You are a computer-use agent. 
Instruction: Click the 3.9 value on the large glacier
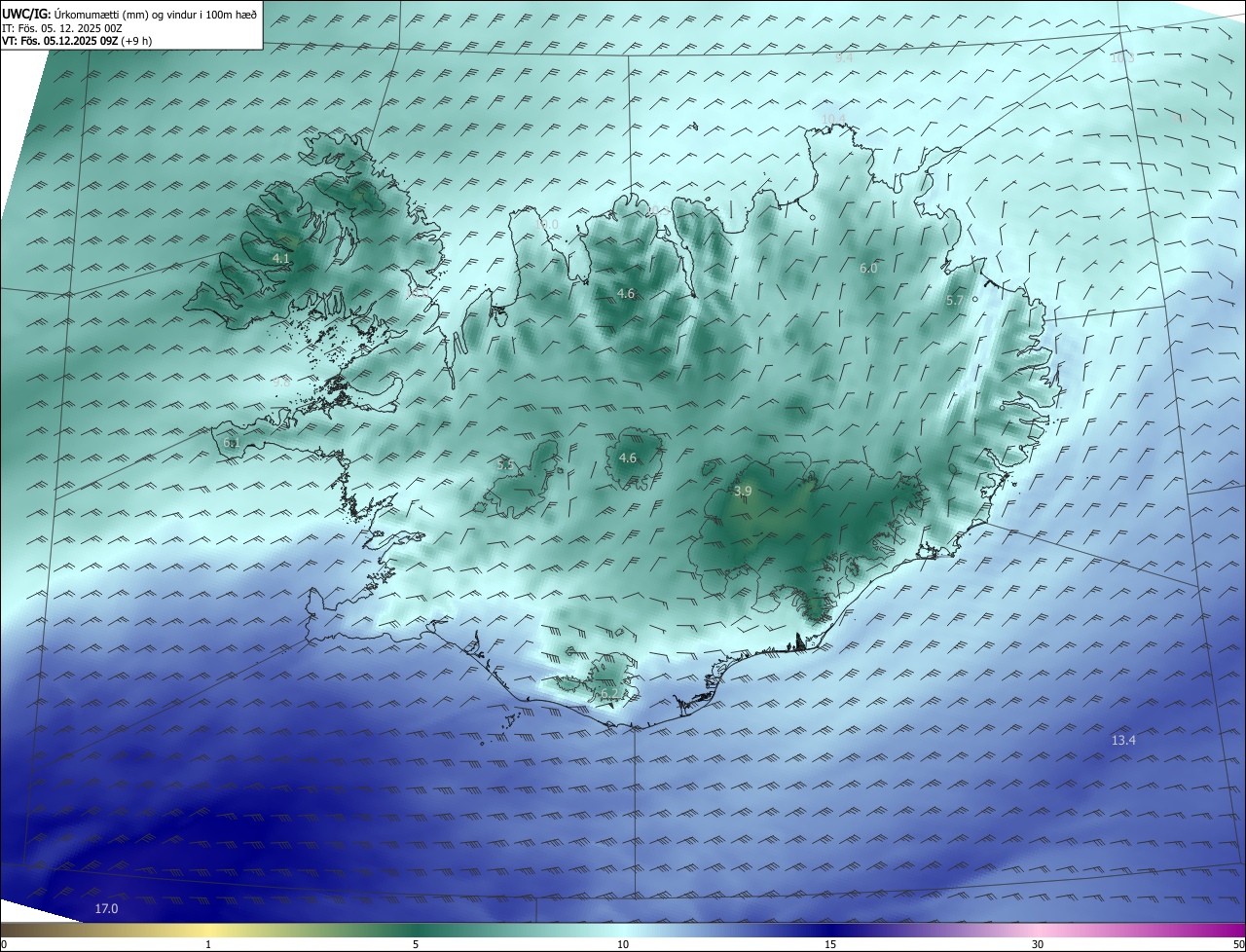(x=743, y=492)
